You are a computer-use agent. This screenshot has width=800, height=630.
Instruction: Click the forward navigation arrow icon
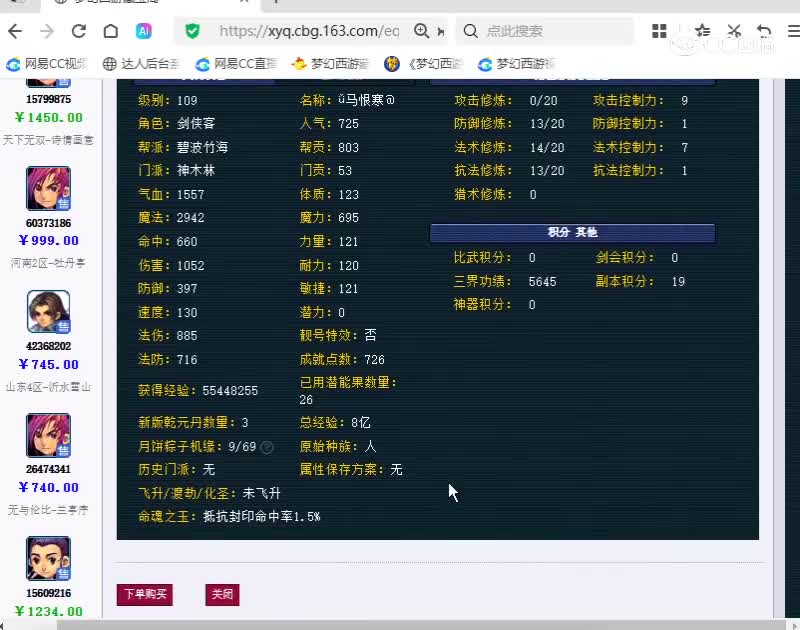46,31
